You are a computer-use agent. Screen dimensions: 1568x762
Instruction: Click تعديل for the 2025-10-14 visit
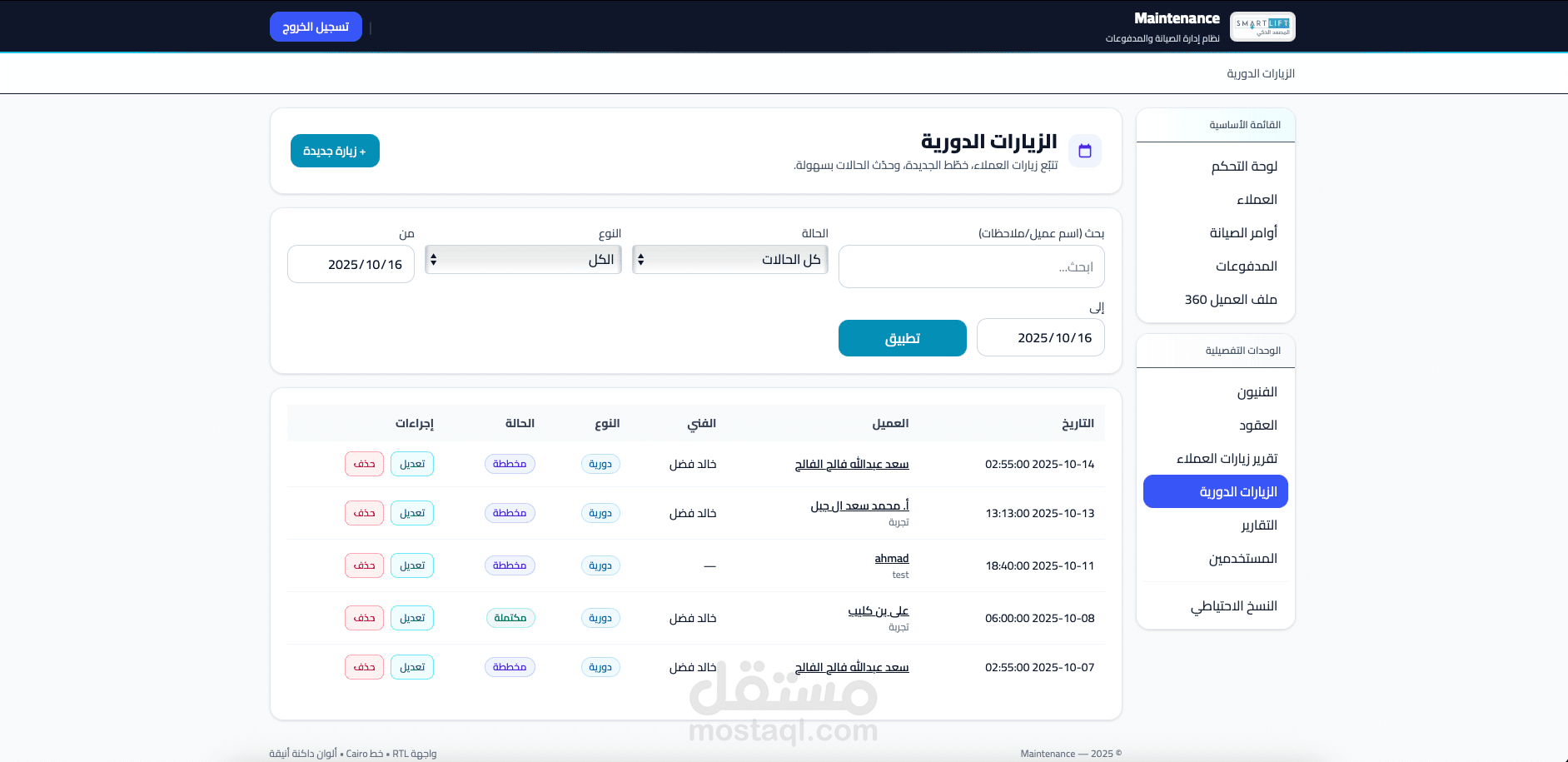point(412,464)
